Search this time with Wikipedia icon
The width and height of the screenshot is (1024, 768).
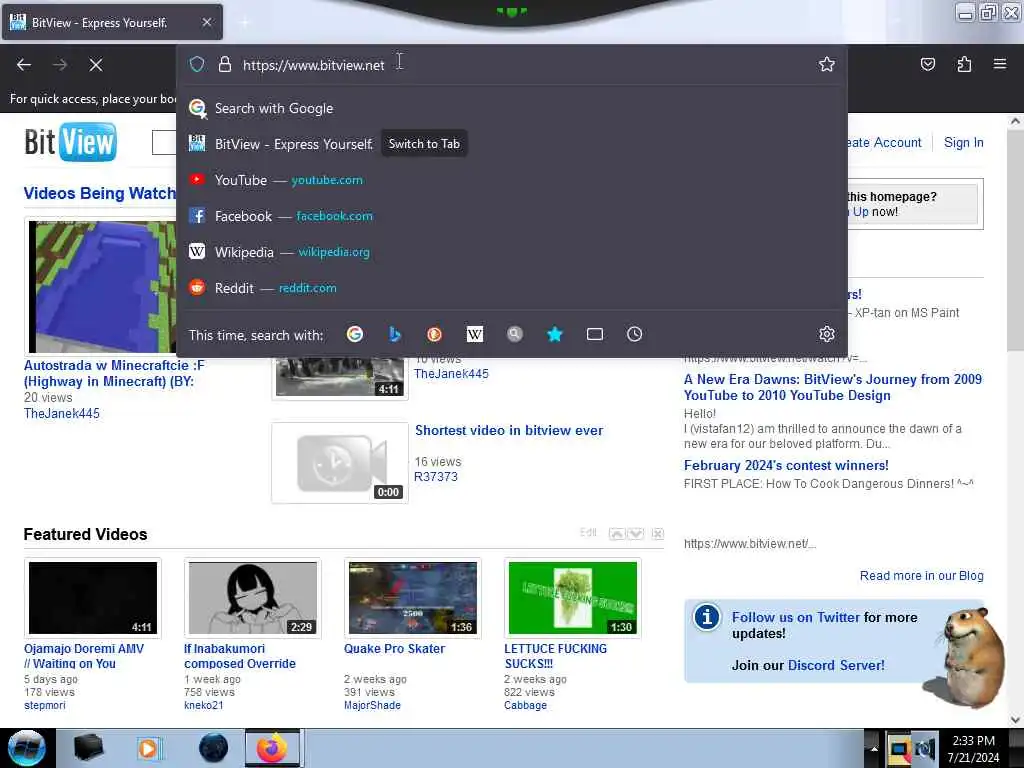[475, 334]
